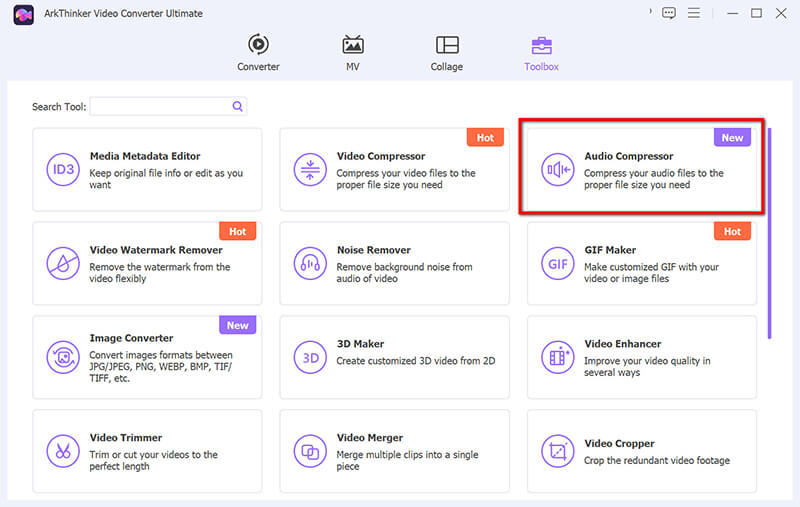This screenshot has width=800, height=507.
Task: Click the Video Cropper icon
Action: coord(558,451)
